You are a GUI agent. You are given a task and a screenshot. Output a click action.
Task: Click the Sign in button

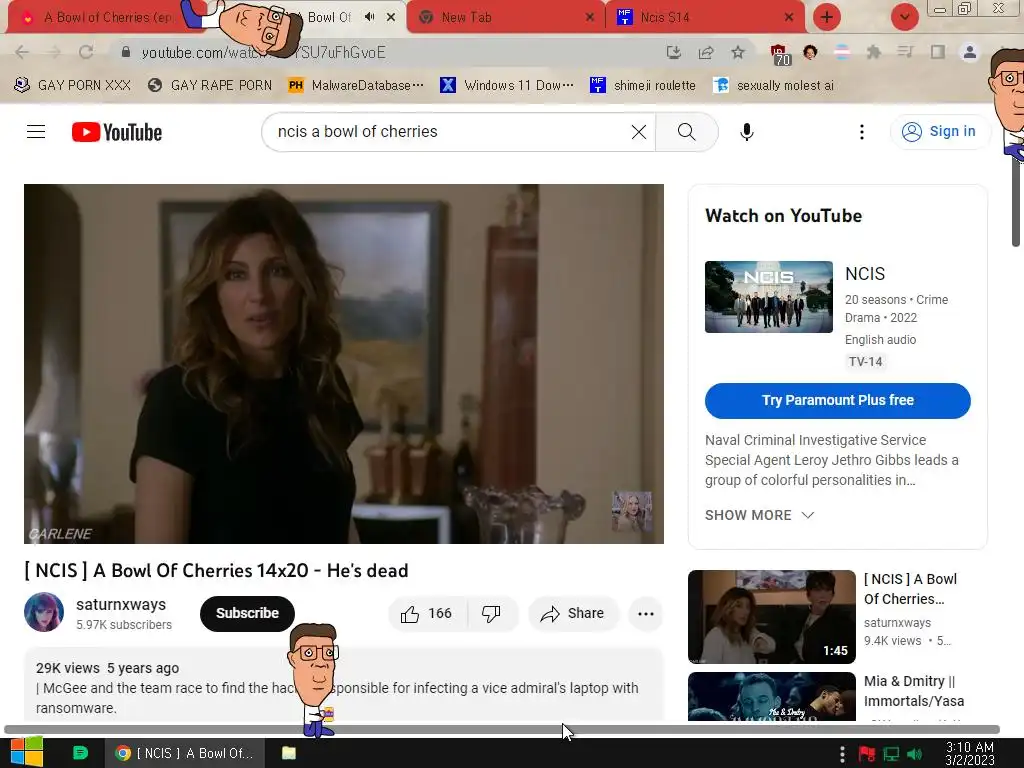click(940, 131)
